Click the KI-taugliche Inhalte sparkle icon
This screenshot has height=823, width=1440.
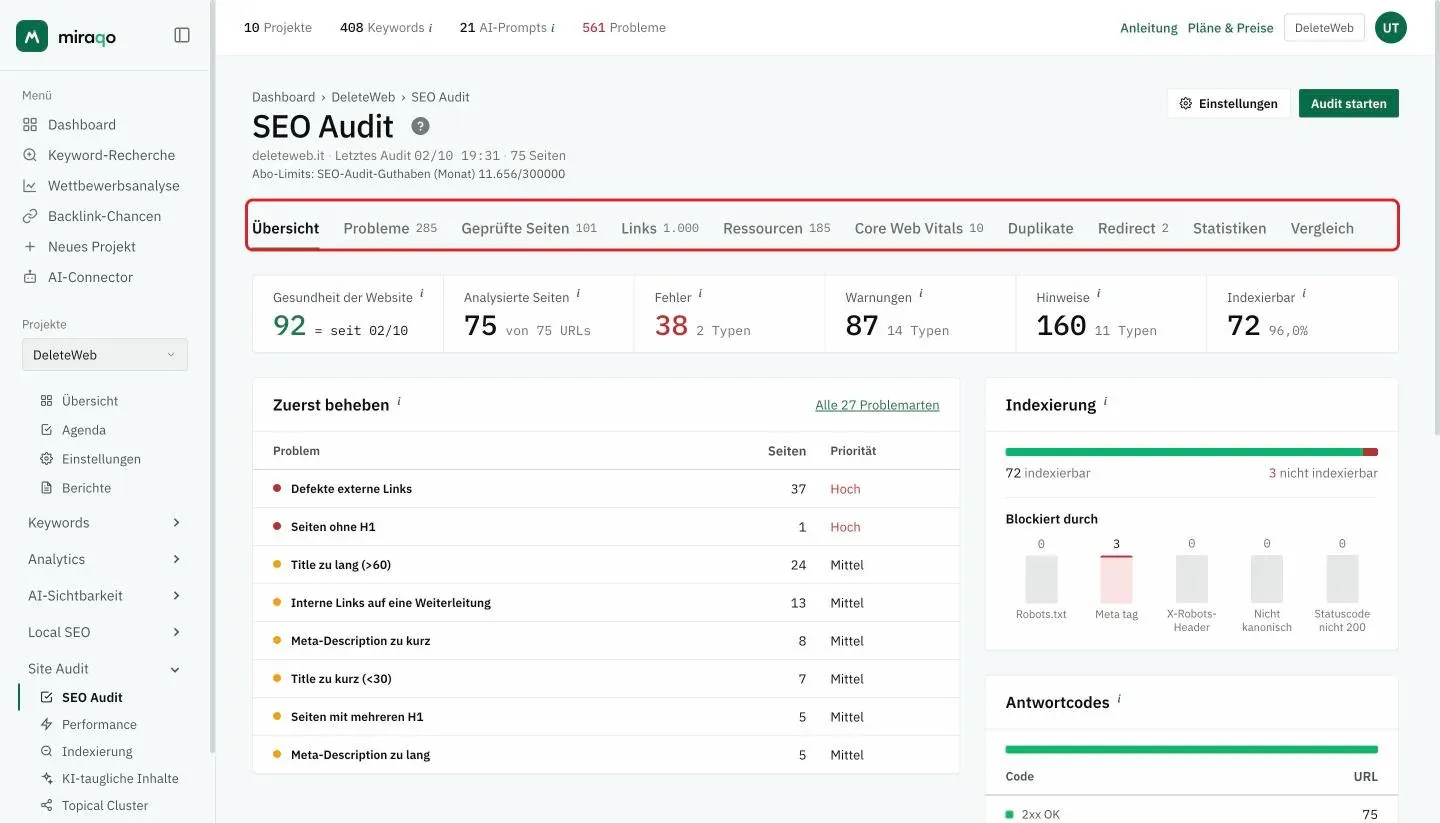46,778
